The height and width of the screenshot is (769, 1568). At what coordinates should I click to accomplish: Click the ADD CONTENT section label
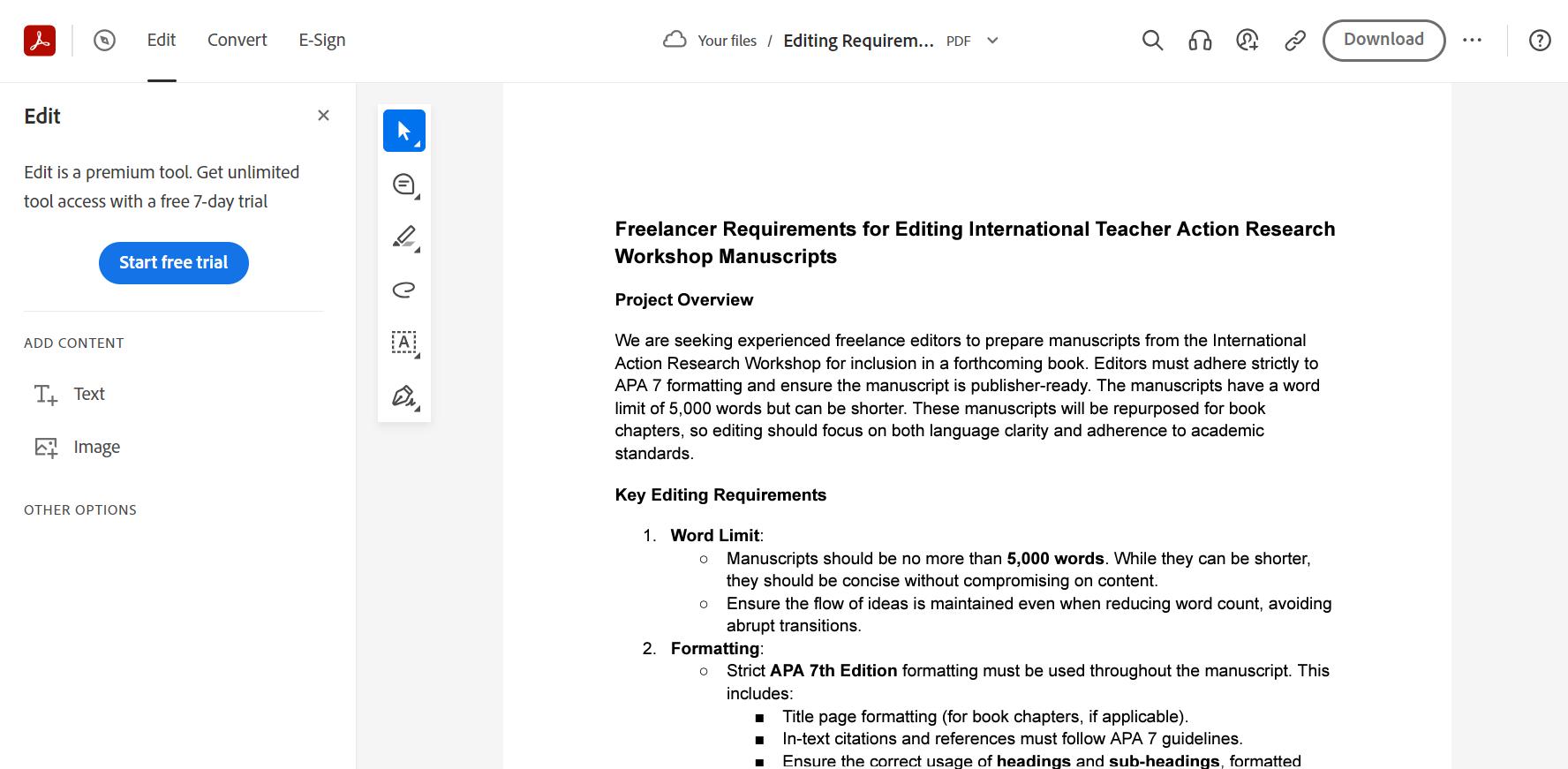click(74, 343)
